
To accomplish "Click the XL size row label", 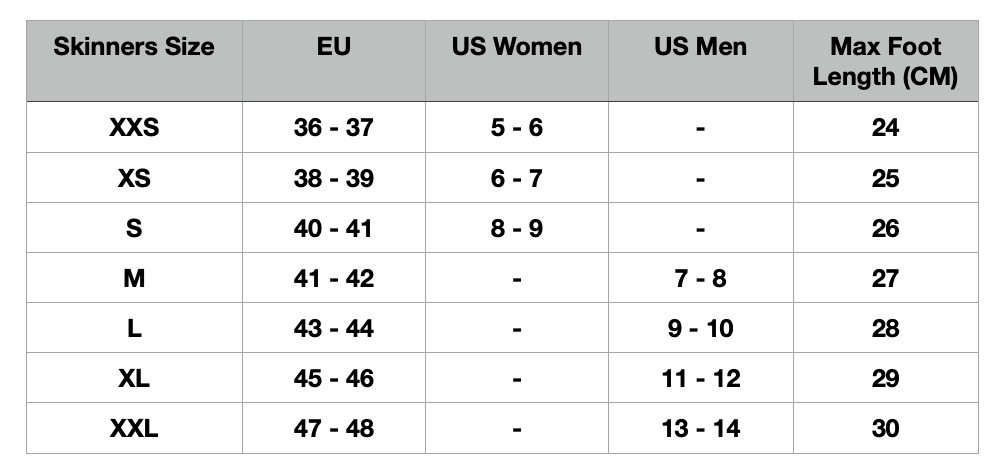I will click(134, 378).
